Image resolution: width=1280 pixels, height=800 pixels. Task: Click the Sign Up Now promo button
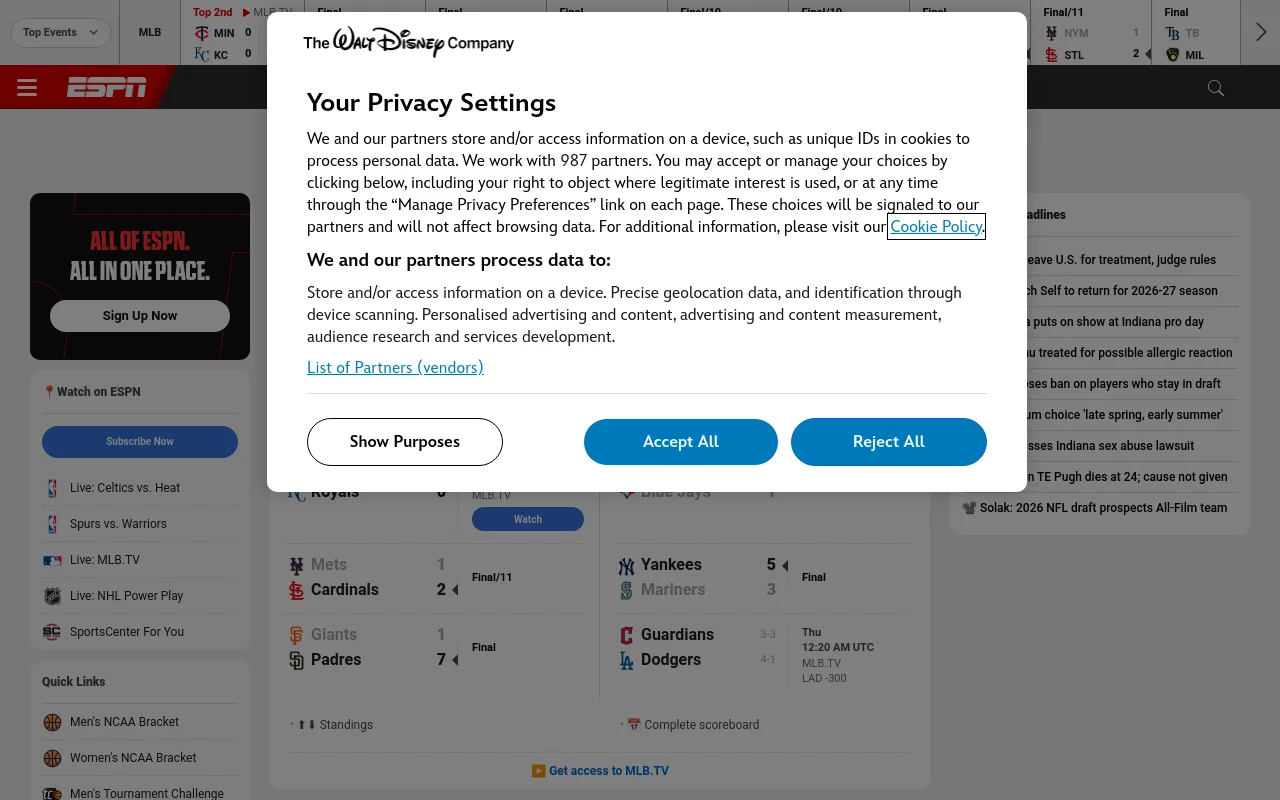click(140, 316)
